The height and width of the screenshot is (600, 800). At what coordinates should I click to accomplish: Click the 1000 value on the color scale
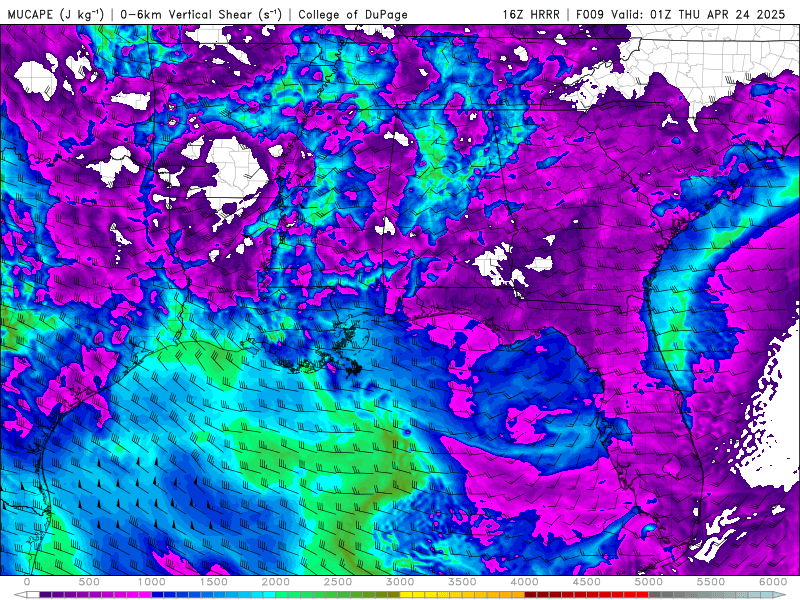[x=152, y=582]
